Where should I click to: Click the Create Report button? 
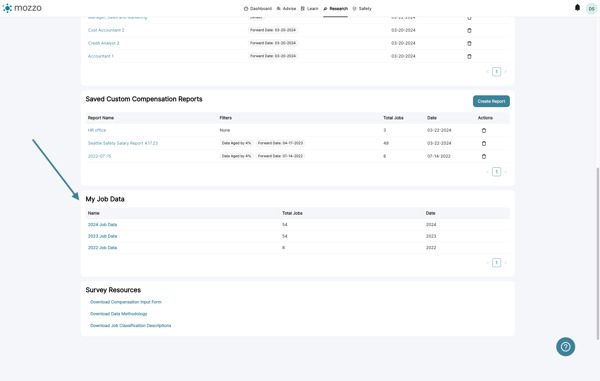point(491,101)
